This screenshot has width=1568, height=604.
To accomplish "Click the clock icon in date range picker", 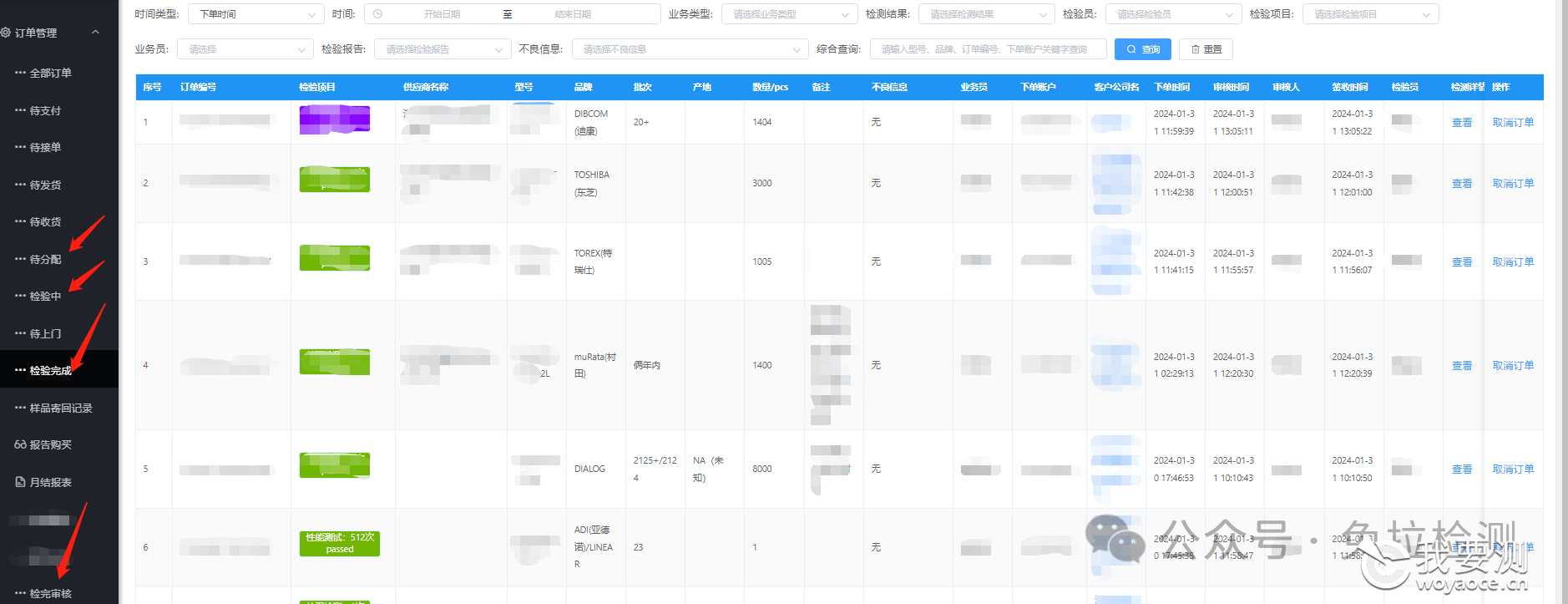I will pyautogui.click(x=377, y=14).
